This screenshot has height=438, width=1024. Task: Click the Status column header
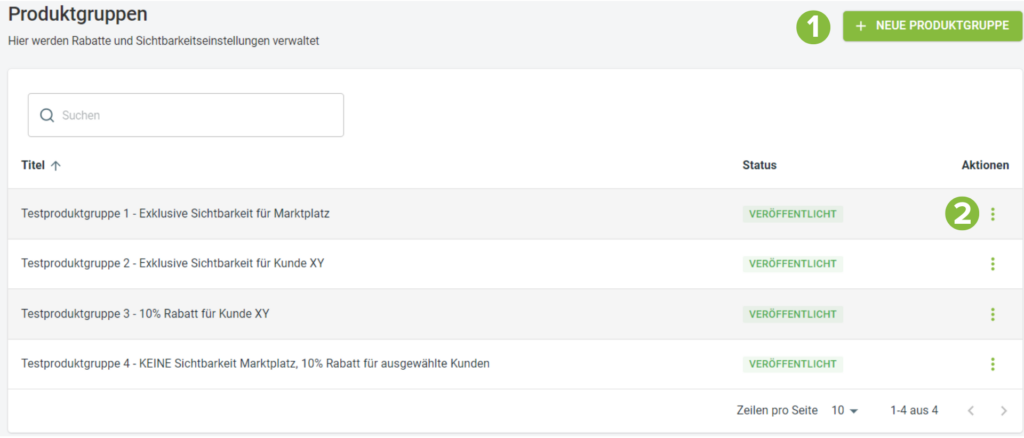point(760,166)
